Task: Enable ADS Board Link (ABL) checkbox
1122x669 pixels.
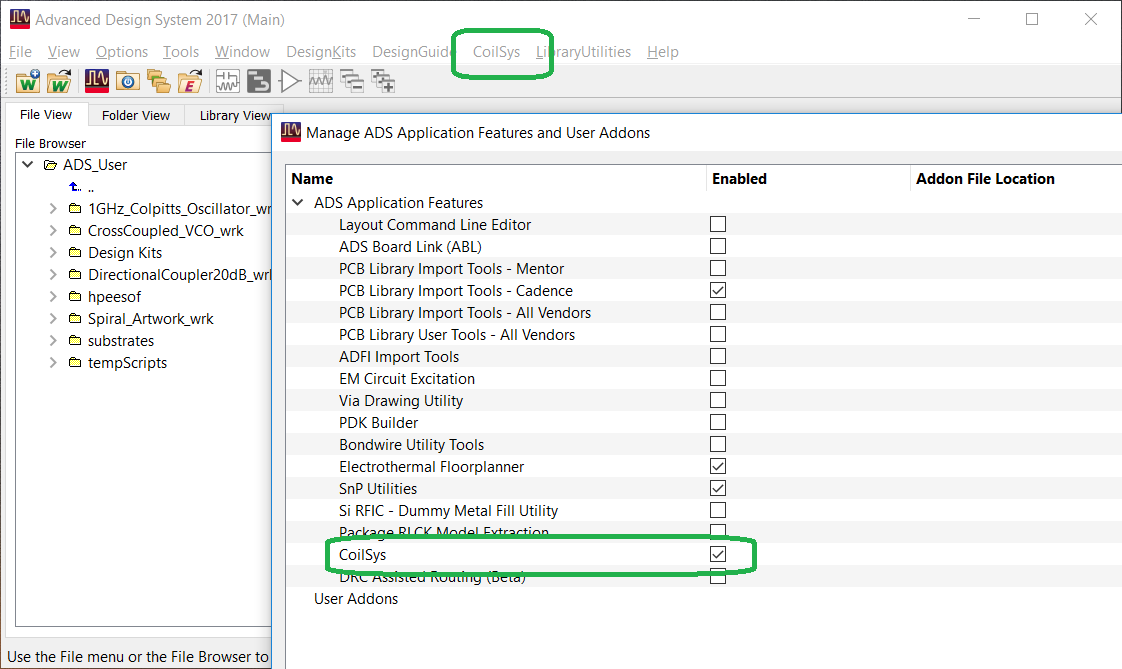Action: pos(718,246)
